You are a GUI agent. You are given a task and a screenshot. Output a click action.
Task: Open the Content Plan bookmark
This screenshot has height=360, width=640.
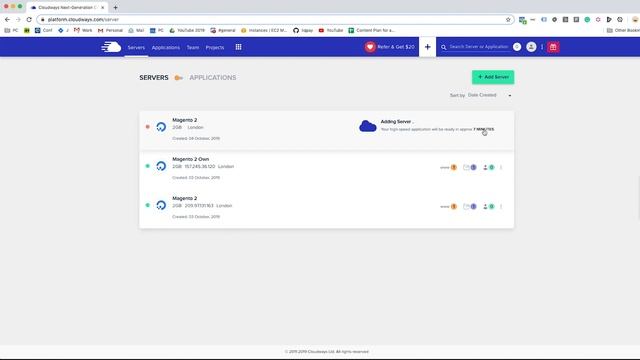(371, 30)
